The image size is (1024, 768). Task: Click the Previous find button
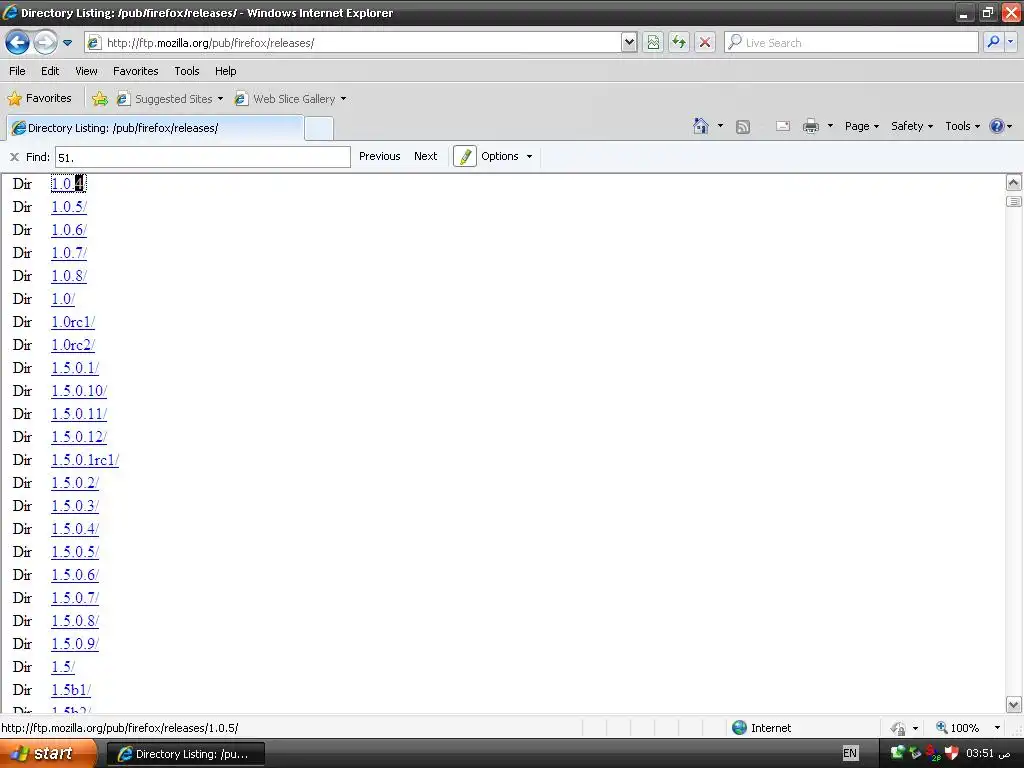379,156
